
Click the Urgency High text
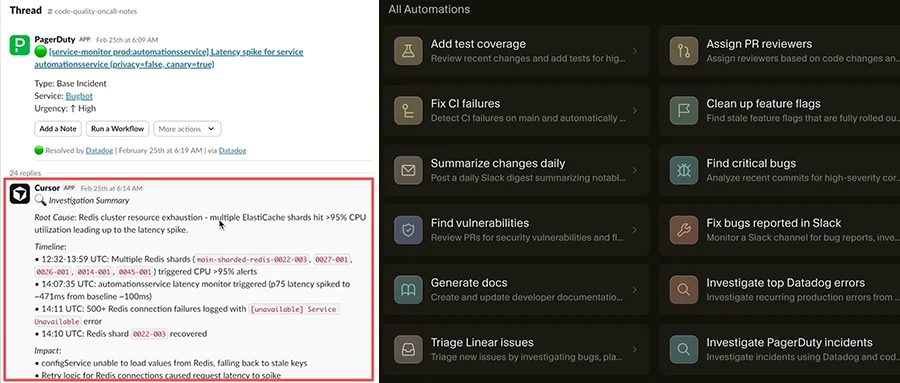[x=65, y=109]
